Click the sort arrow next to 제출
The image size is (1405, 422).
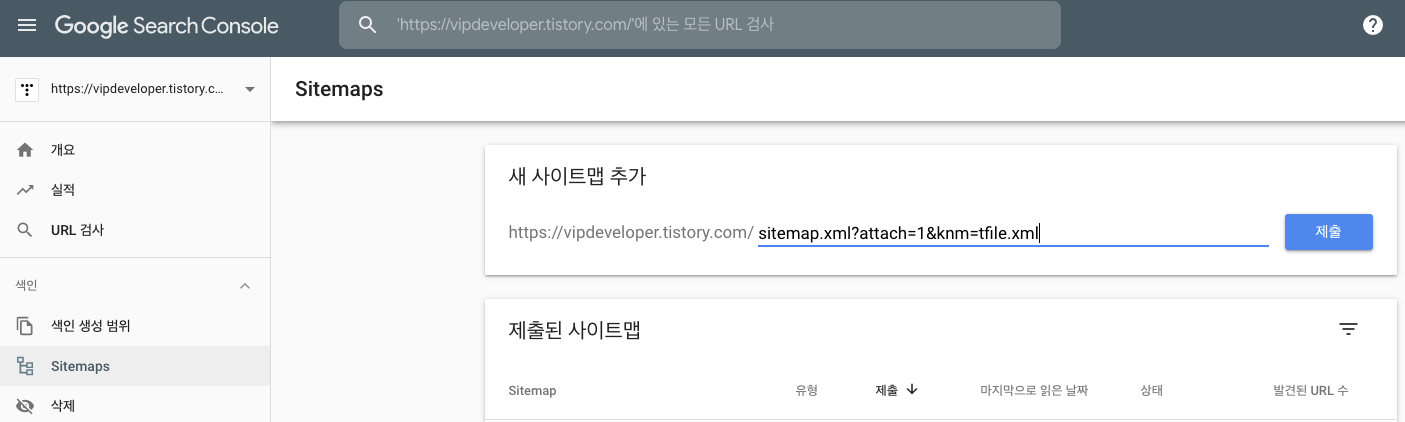tap(912, 390)
